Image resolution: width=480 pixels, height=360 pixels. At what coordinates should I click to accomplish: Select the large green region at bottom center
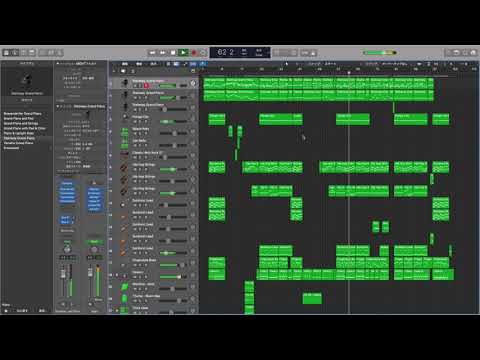[312, 298]
